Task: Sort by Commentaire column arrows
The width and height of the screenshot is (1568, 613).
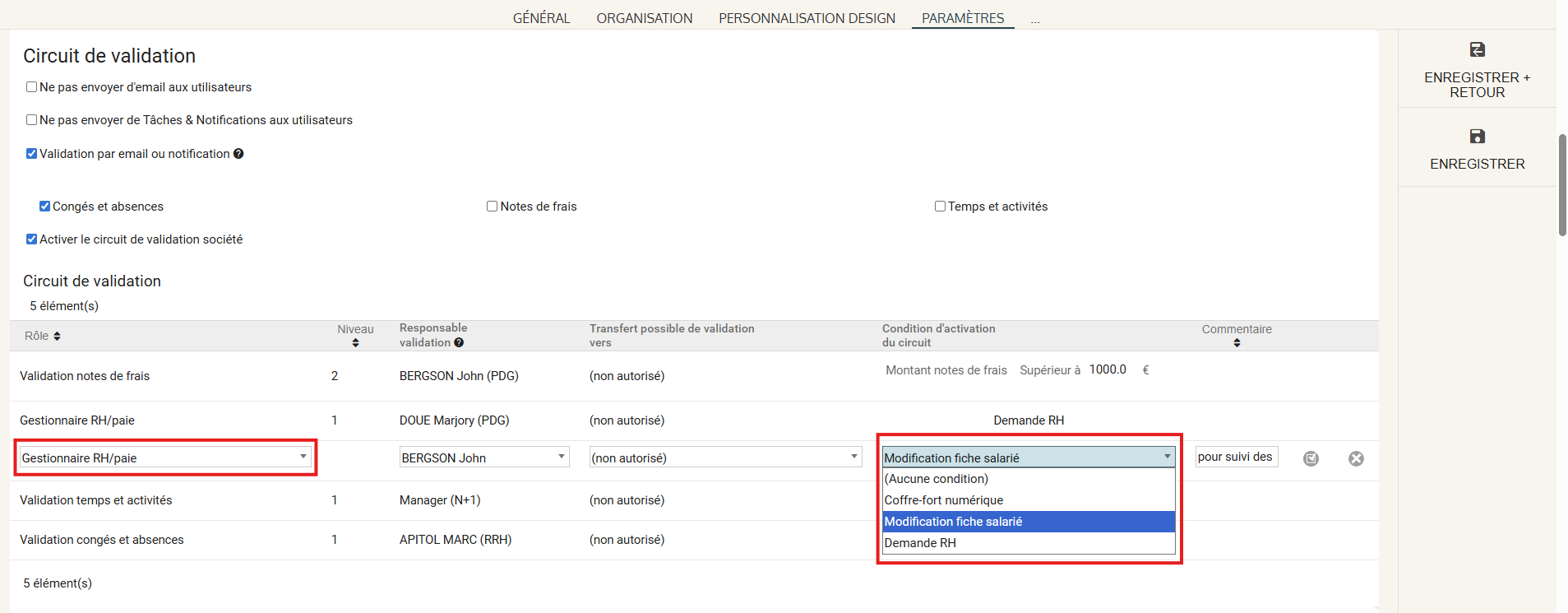Action: pyautogui.click(x=1237, y=343)
